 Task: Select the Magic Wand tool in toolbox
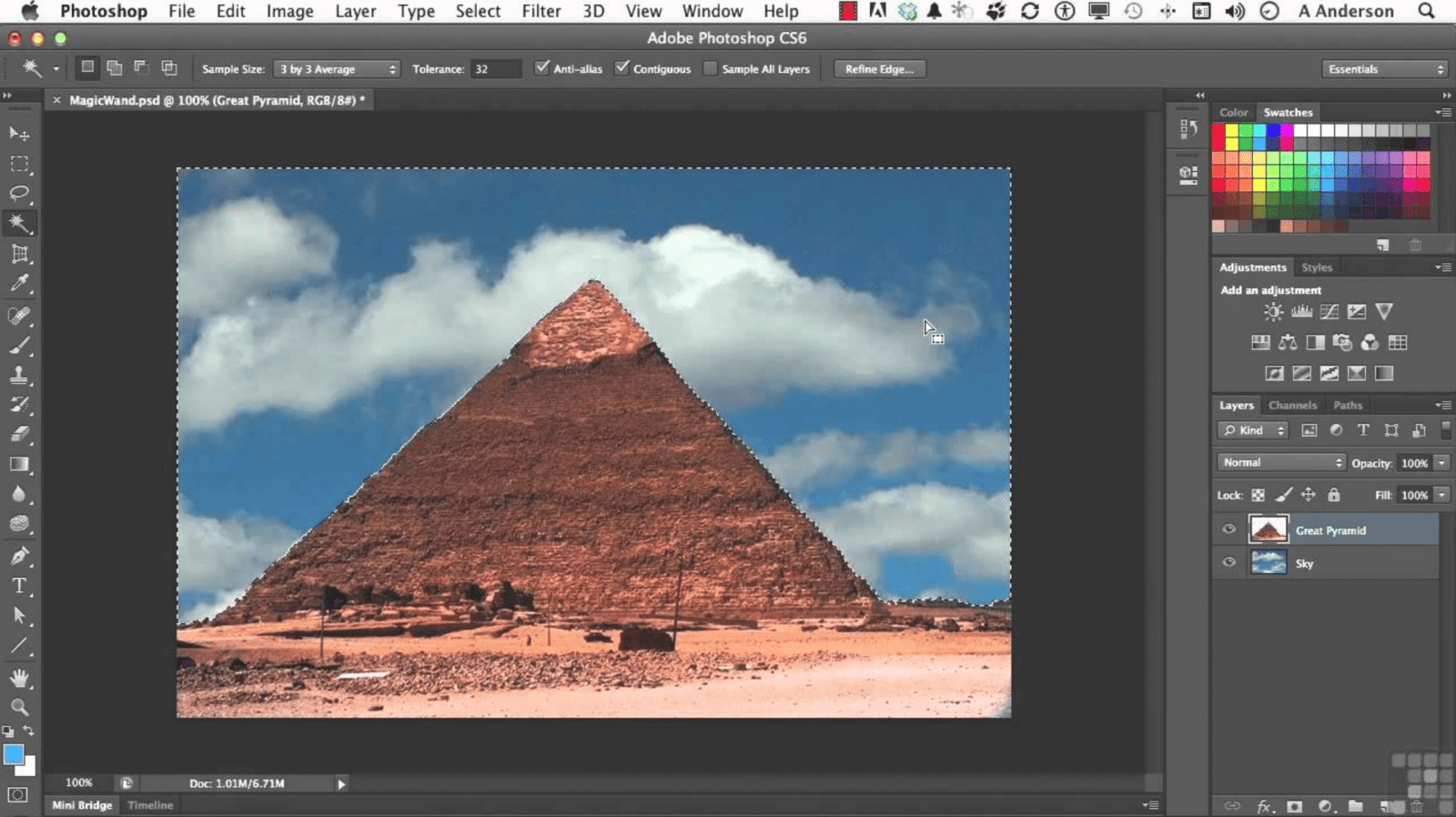coord(19,224)
